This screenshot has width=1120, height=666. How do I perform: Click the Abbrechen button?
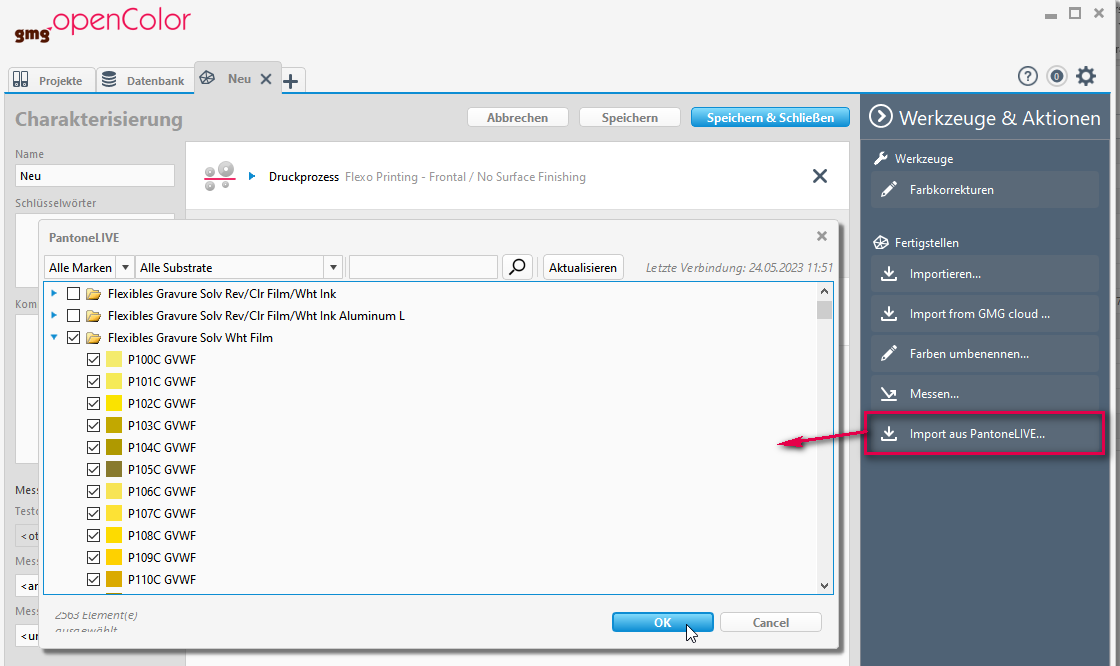pos(518,117)
